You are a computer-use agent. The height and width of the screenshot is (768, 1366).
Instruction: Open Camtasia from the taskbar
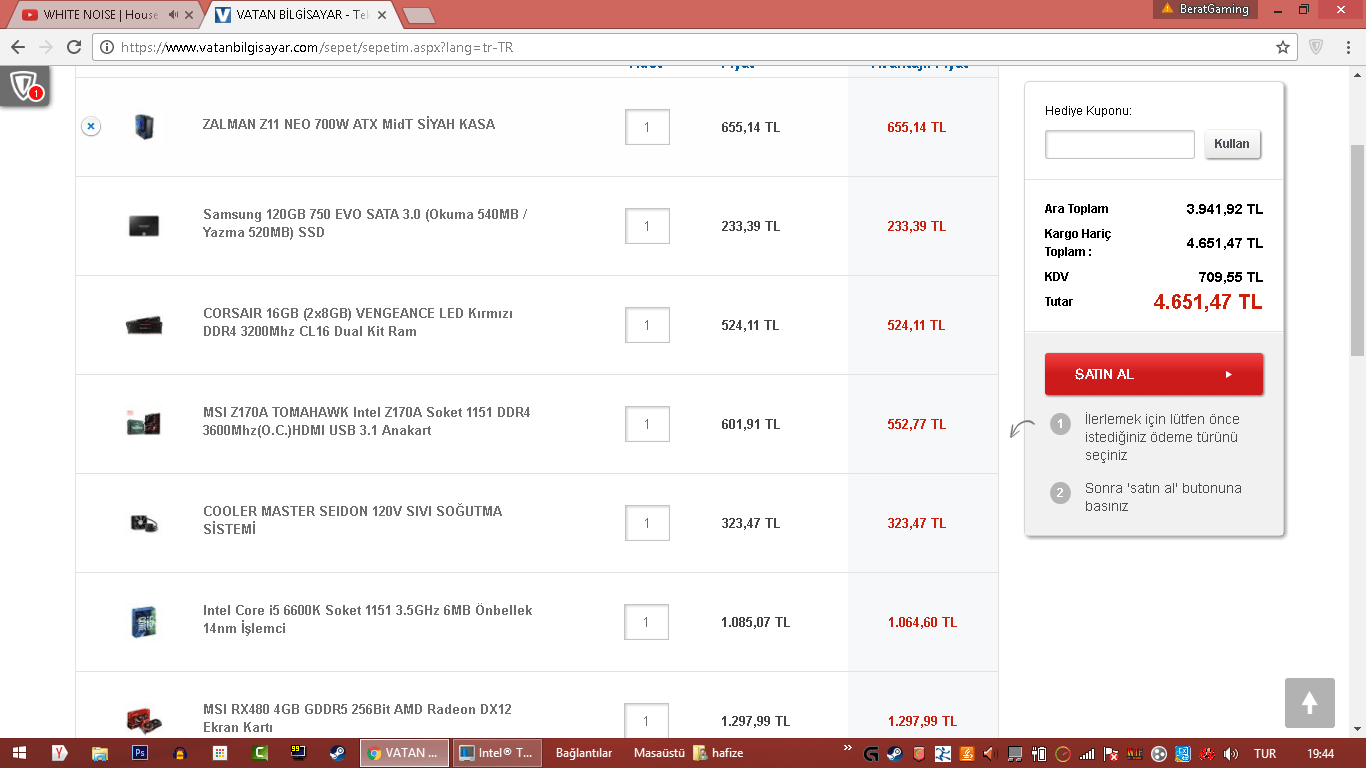click(x=260, y=753)
